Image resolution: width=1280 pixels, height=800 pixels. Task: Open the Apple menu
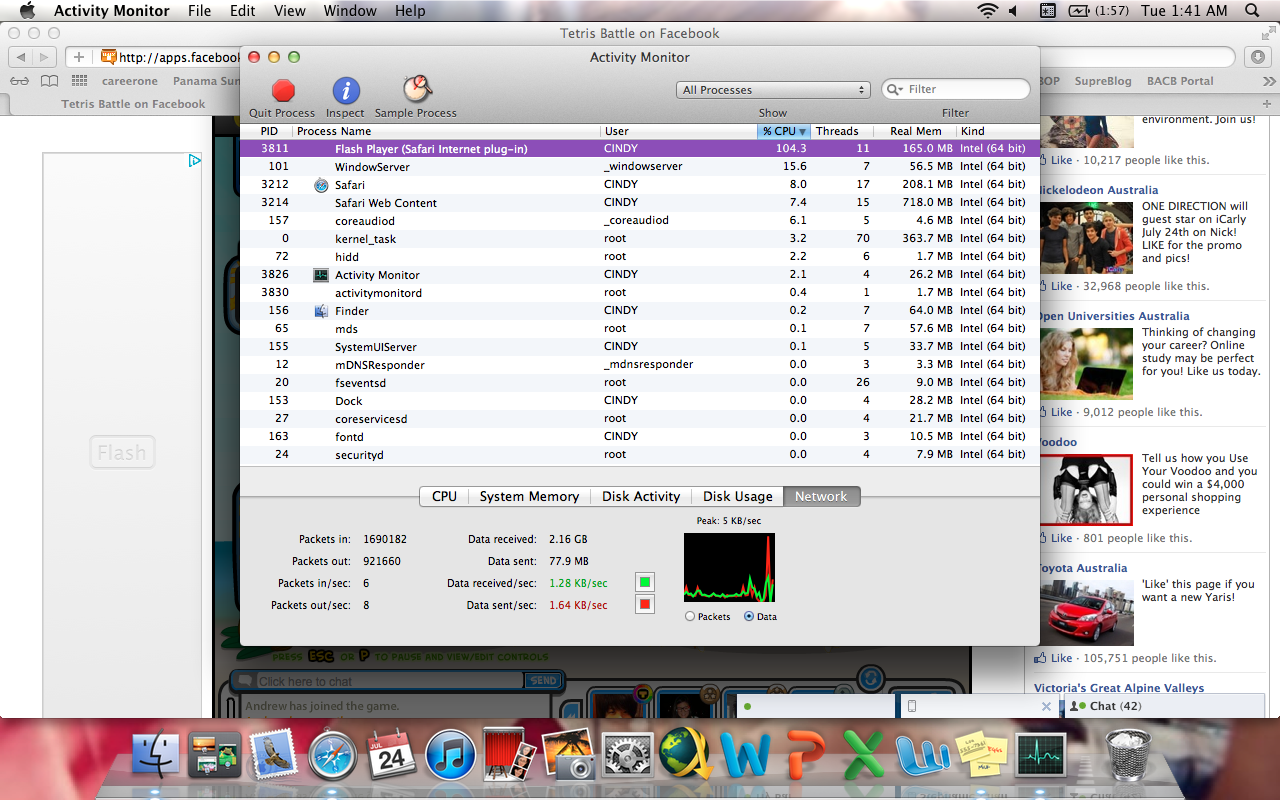[x=27, y=11]
